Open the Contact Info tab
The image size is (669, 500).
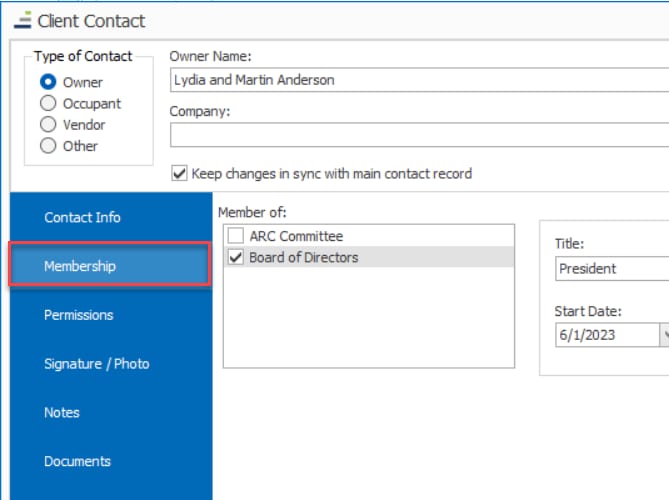pyautogui.click(x=111, y=217)
